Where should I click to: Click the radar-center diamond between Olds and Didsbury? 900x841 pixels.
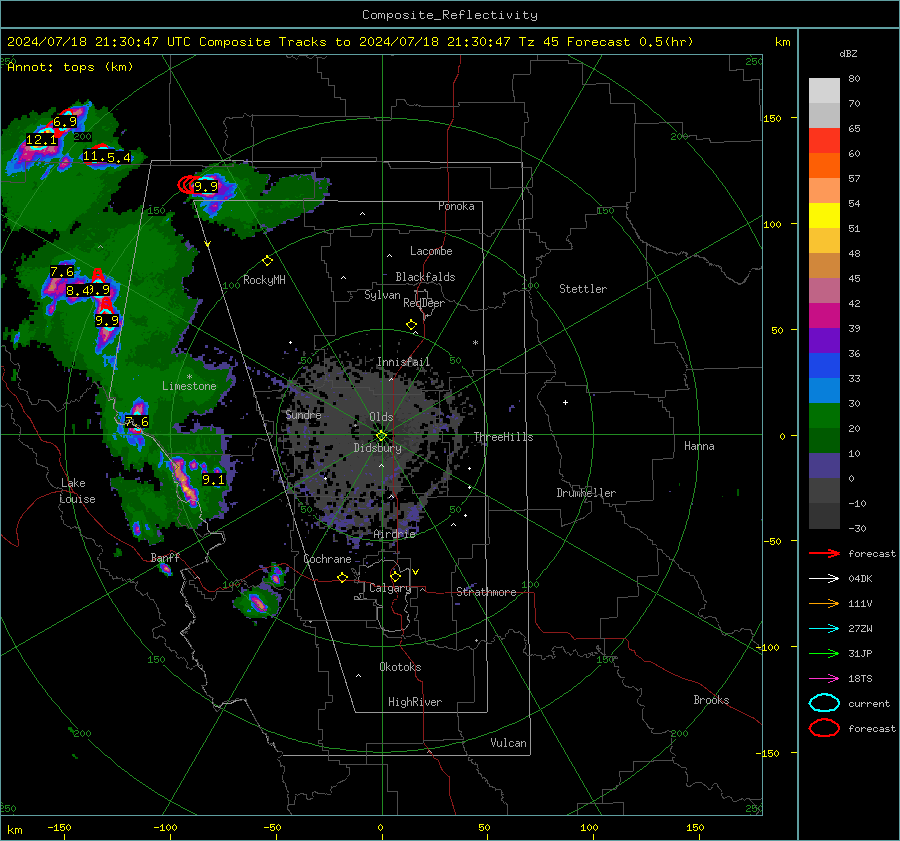point(381,436)
